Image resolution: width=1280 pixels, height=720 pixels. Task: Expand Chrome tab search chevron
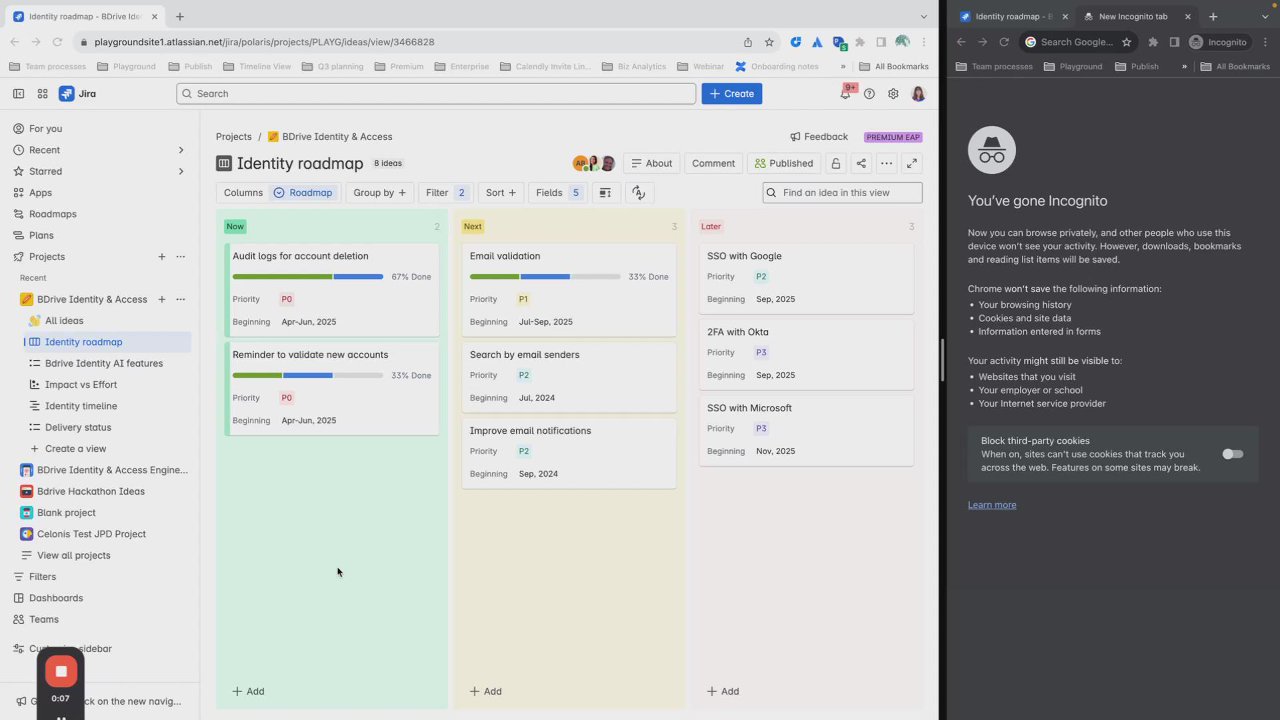[923, 16]
